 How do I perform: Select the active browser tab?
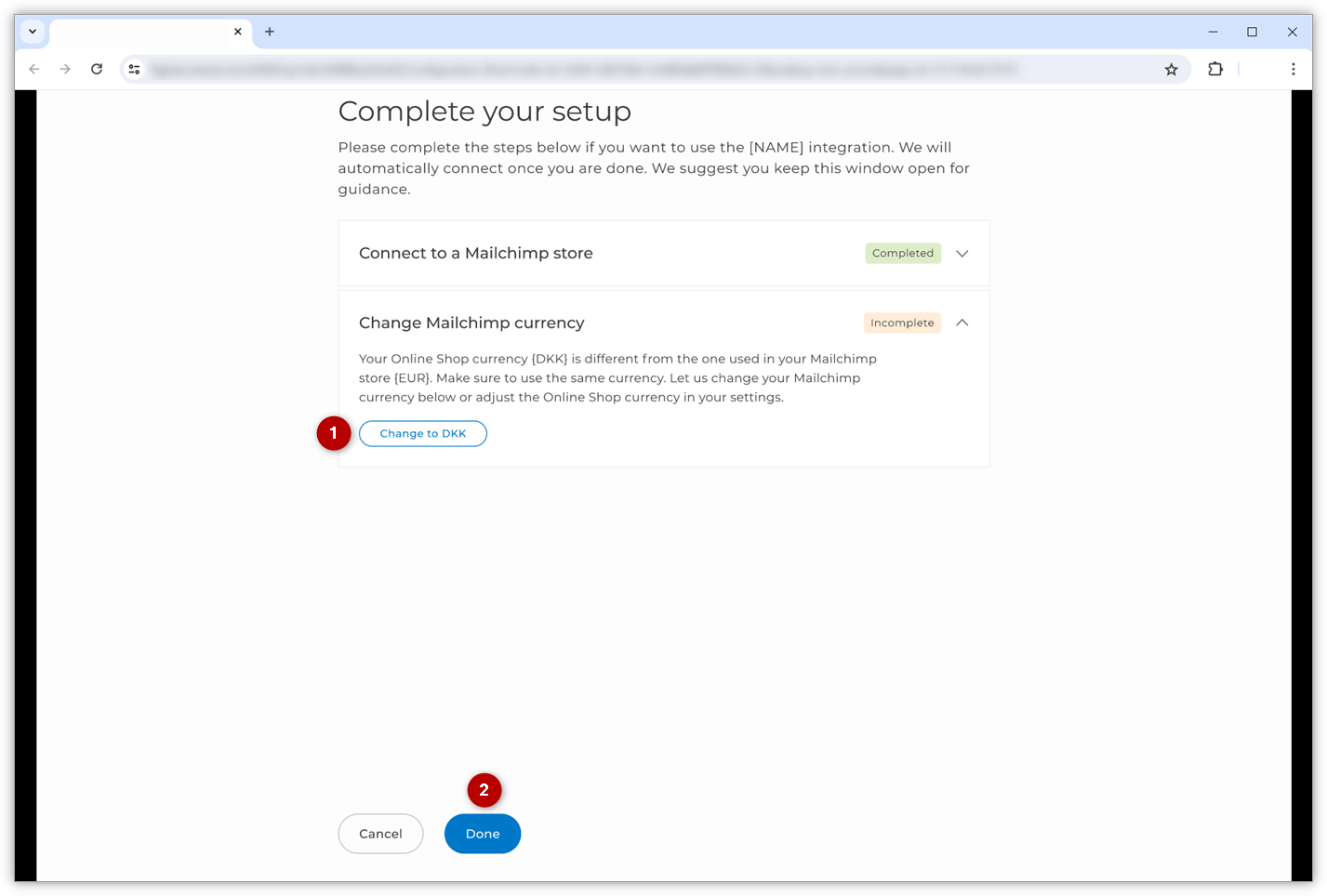click(x=149, y=31)
